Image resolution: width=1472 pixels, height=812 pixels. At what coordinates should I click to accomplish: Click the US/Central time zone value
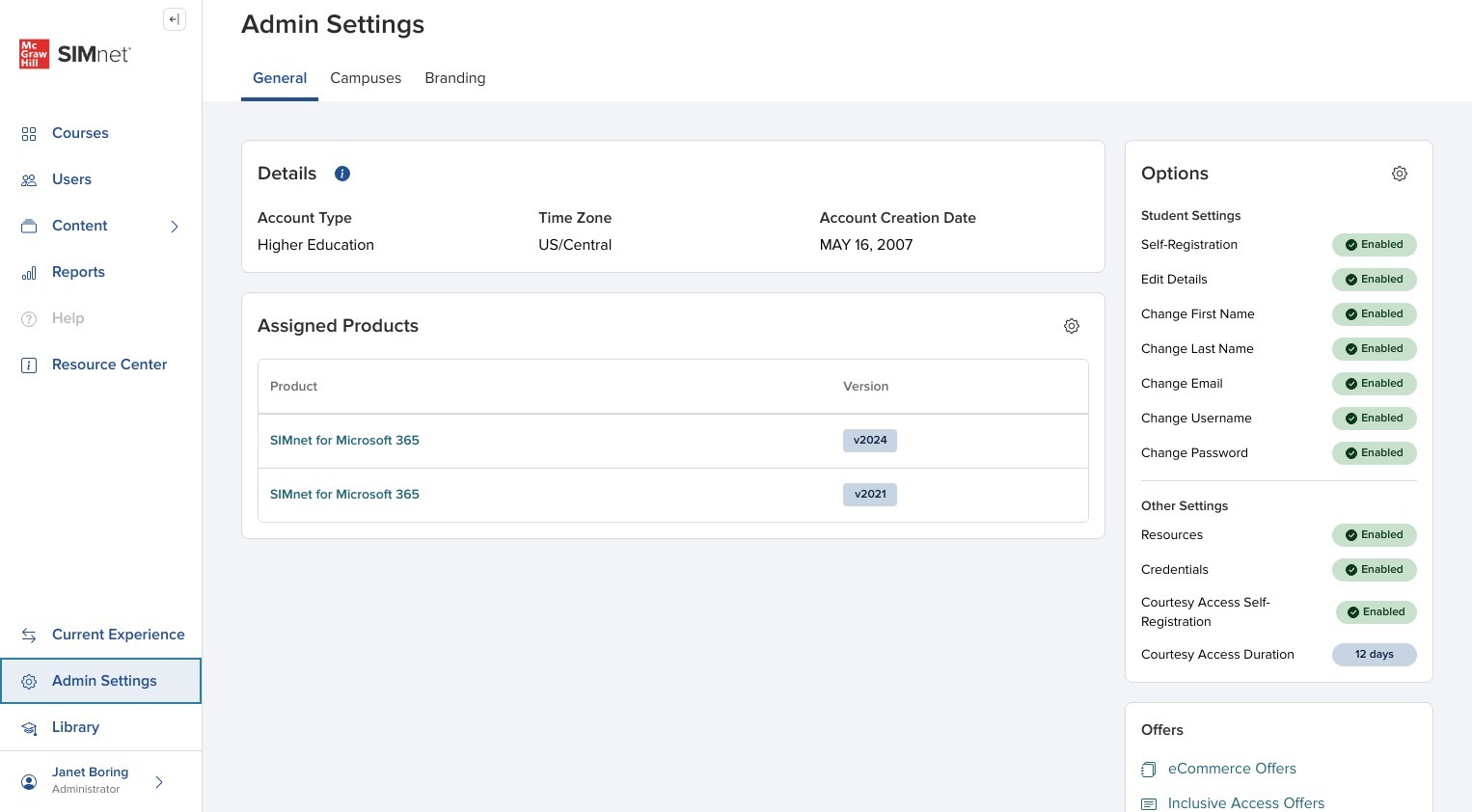(575, 245)
